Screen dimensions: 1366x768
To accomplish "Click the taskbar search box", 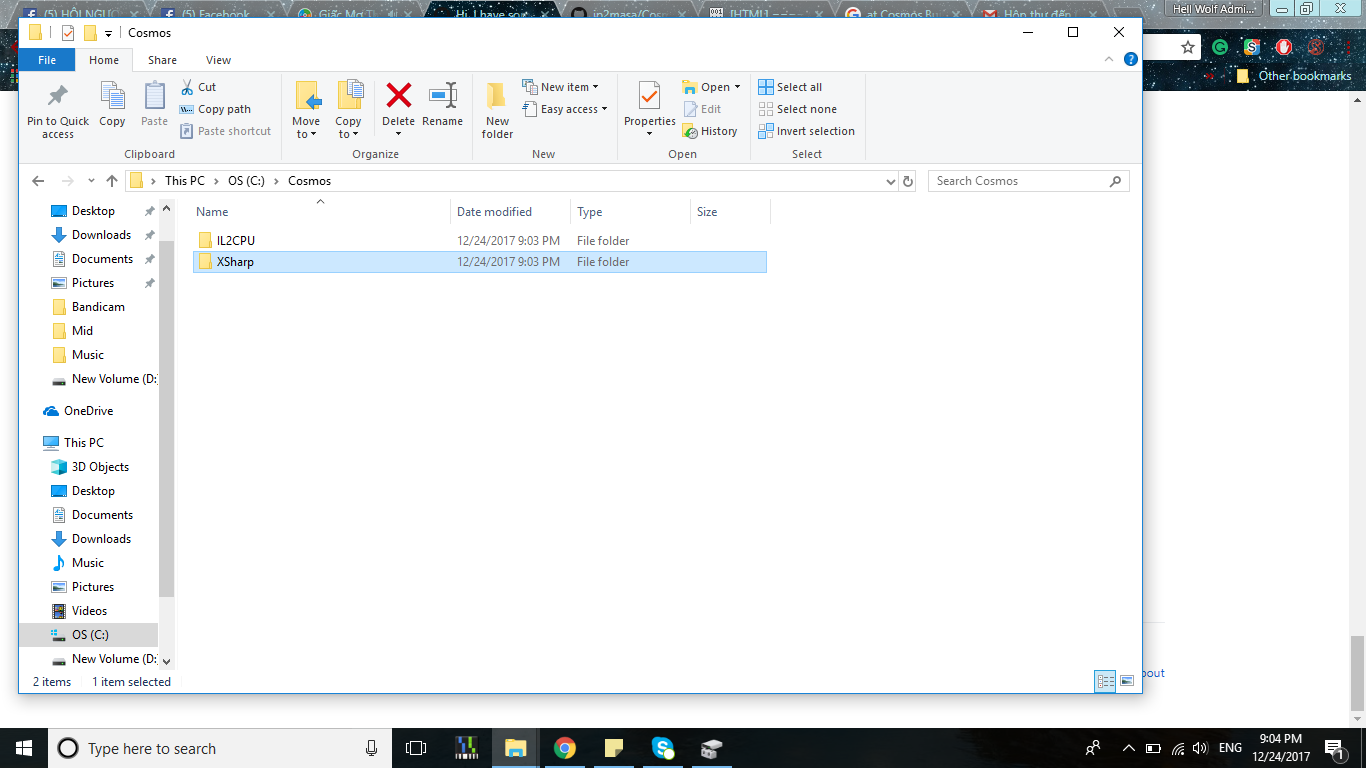I will tap(219, 748).
